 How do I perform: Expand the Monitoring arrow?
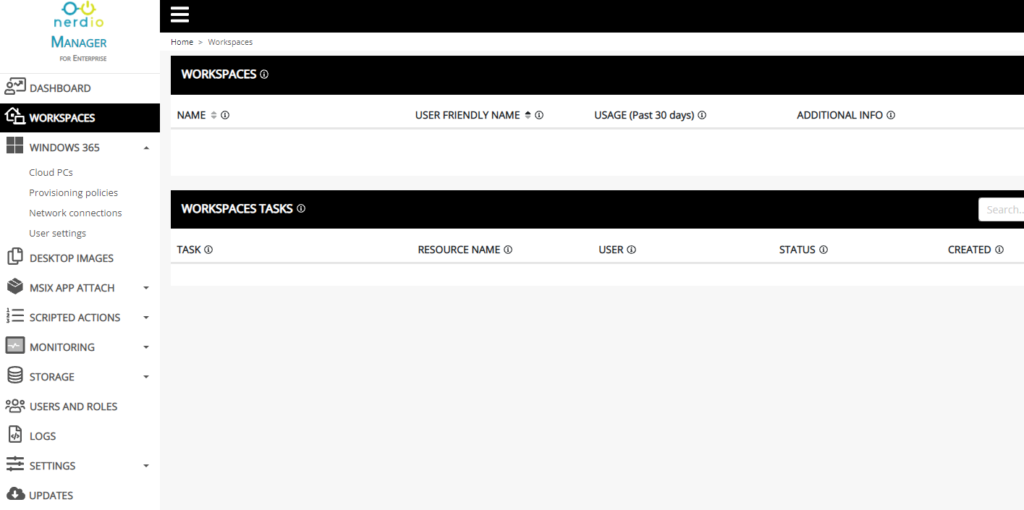[x=146, y=347]
